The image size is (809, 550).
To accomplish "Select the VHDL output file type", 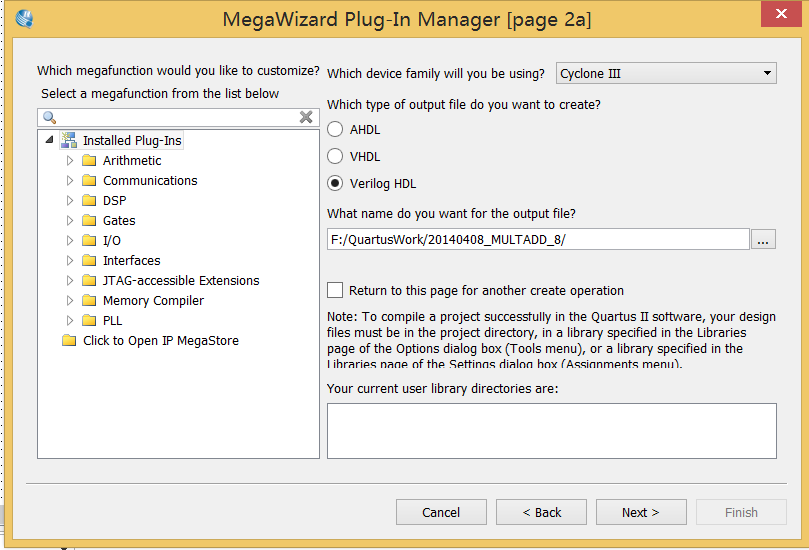I will click(335, 156).
